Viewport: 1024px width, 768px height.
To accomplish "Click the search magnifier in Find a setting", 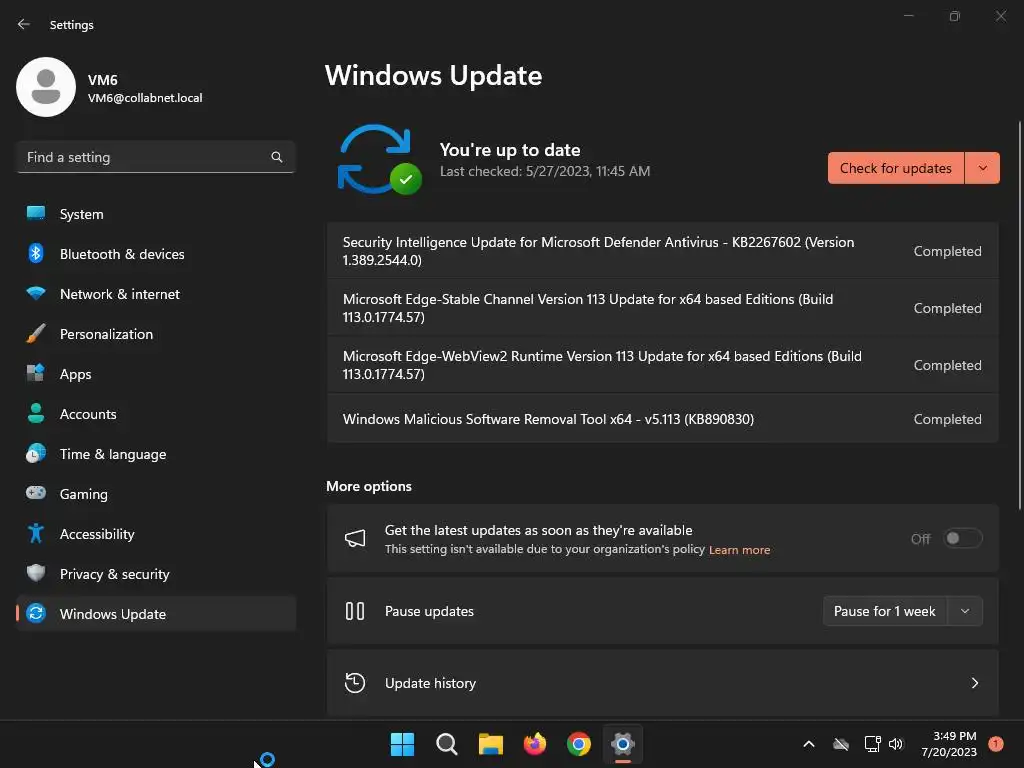I will [277, 157].
